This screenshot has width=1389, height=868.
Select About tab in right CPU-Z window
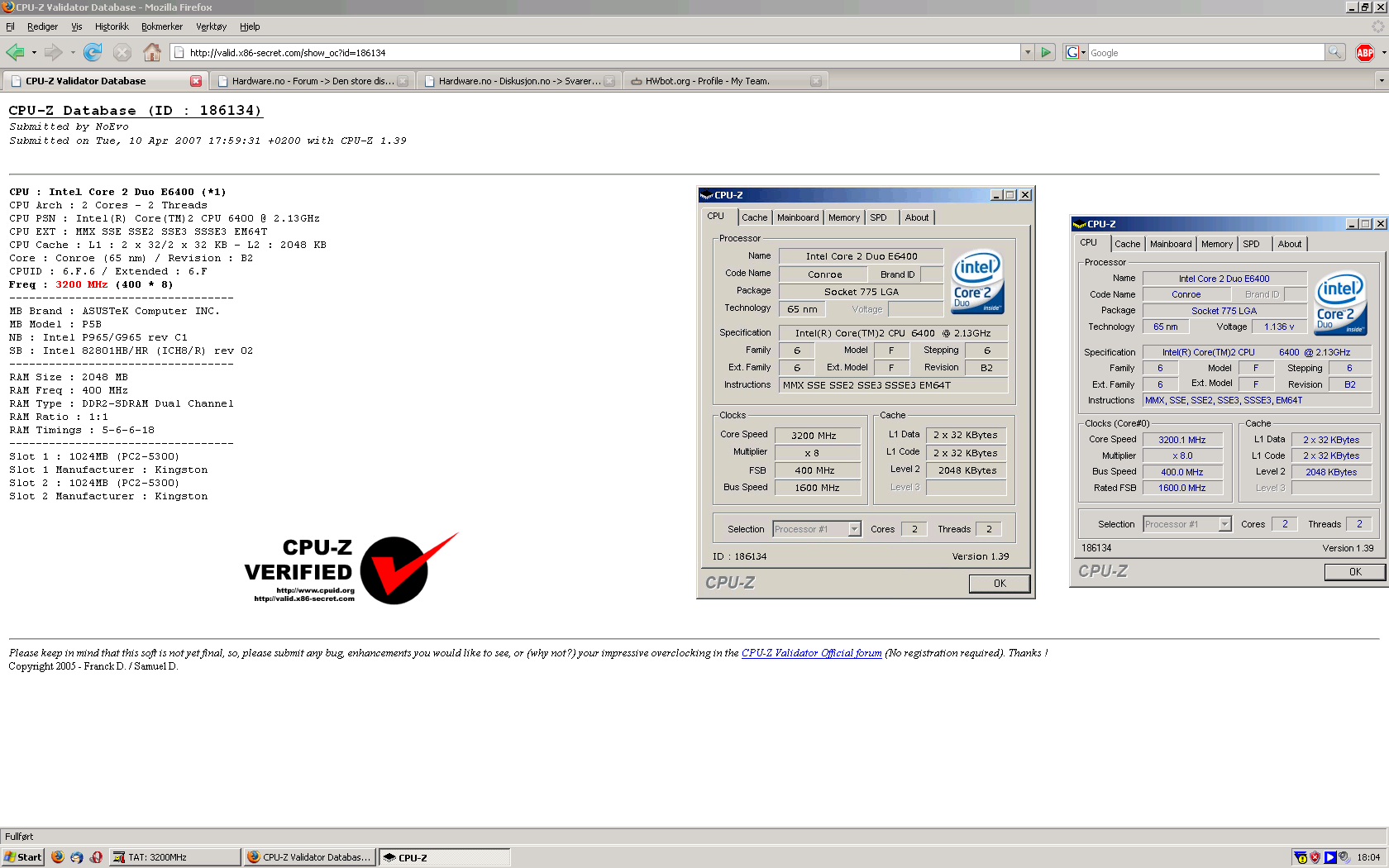[1290, 244]
